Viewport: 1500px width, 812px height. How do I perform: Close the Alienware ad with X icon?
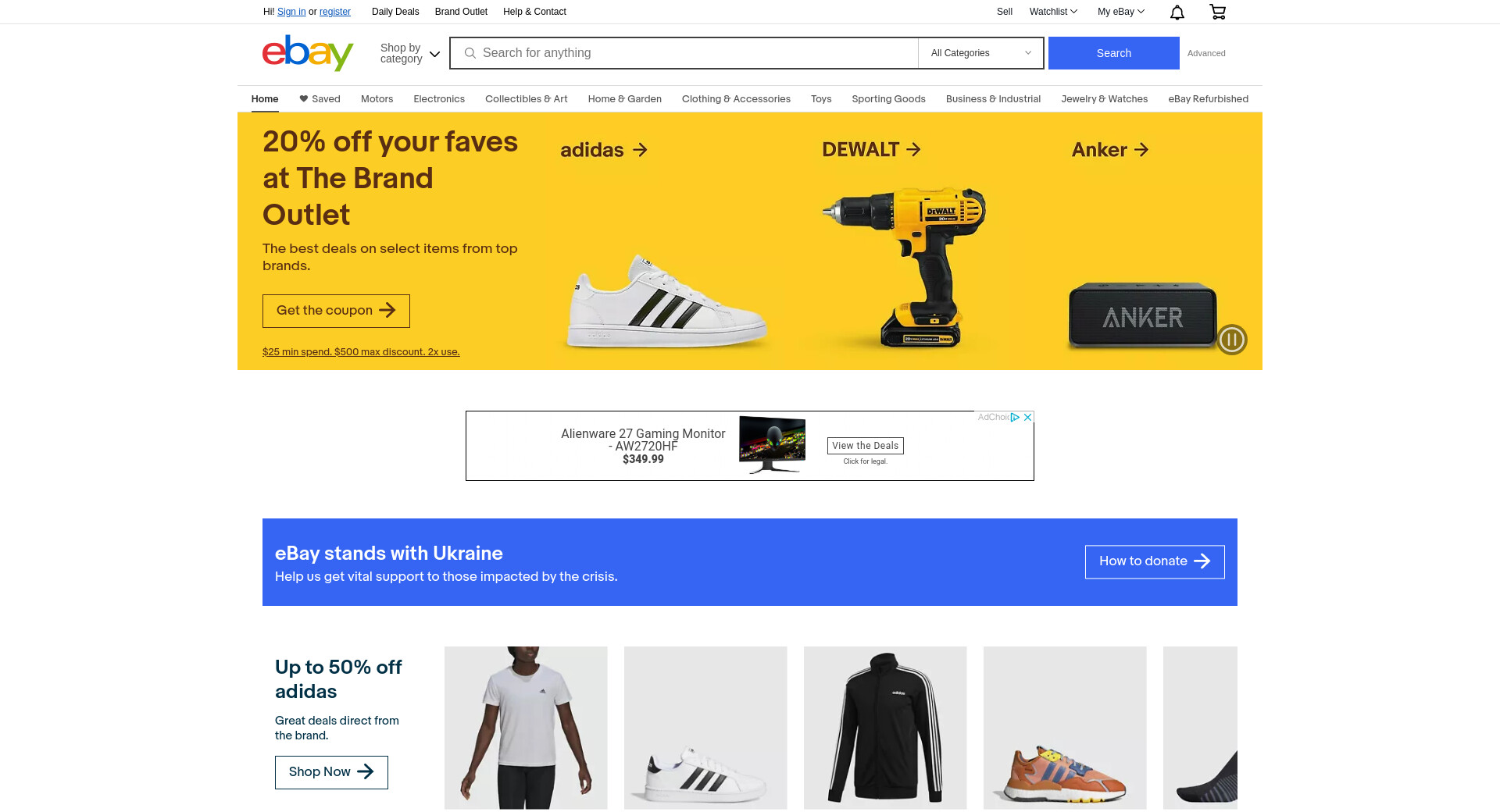[x=1028, y=417]
